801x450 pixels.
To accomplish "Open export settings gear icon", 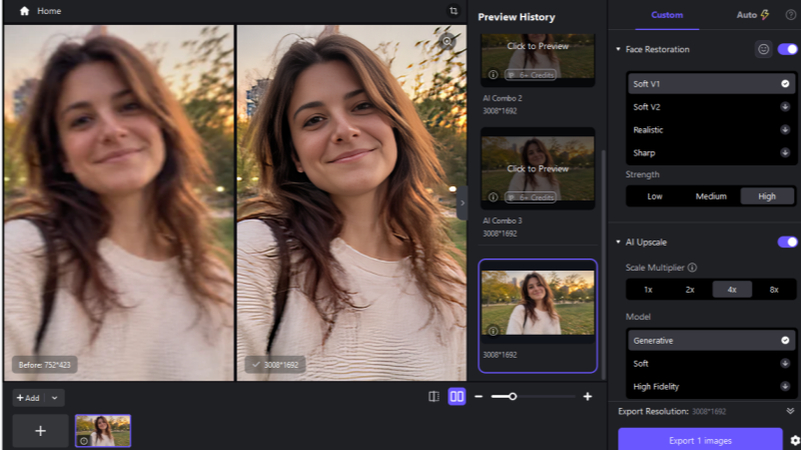I will click(x=795, y=440).
